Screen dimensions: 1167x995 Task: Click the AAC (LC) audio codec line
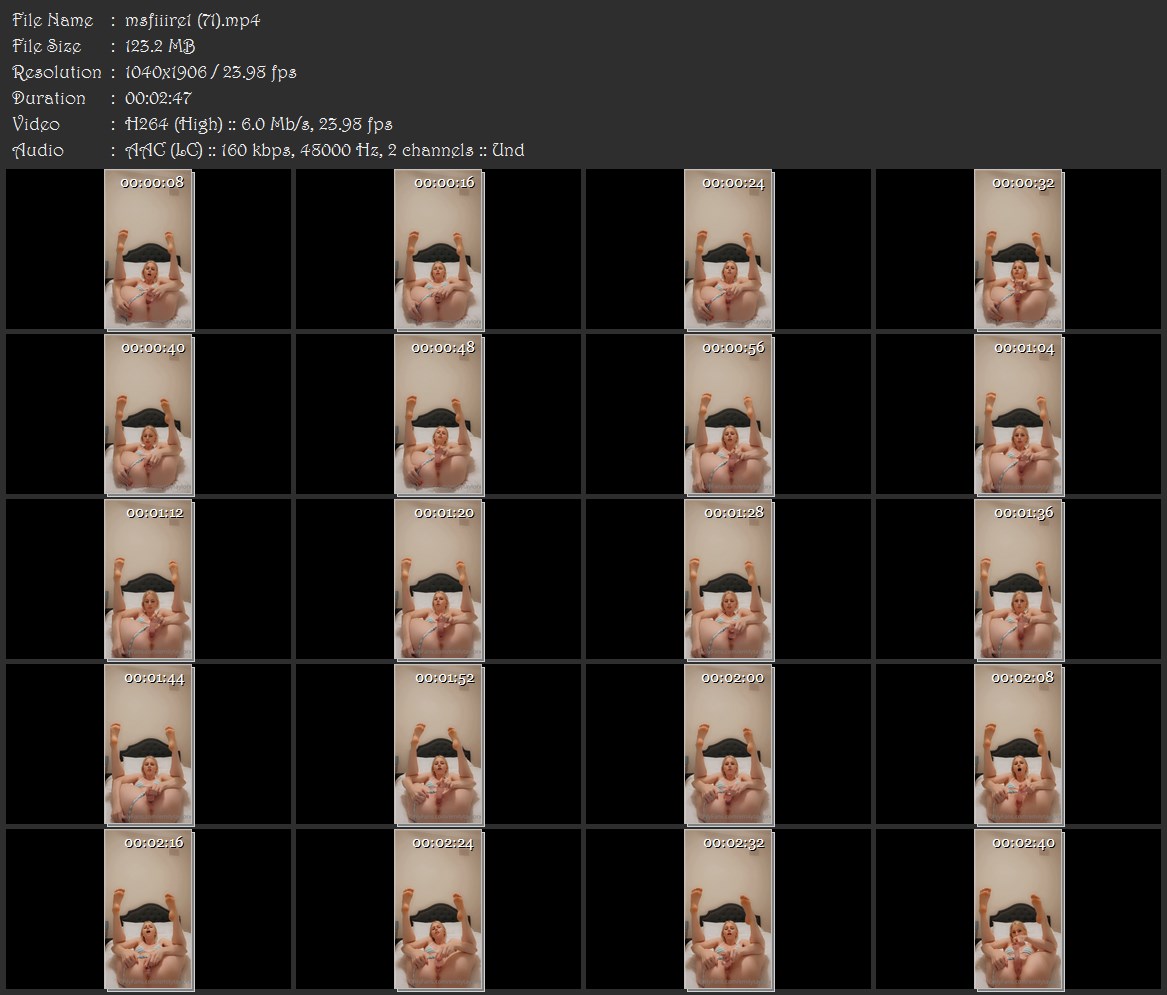[x=324, y=150]
